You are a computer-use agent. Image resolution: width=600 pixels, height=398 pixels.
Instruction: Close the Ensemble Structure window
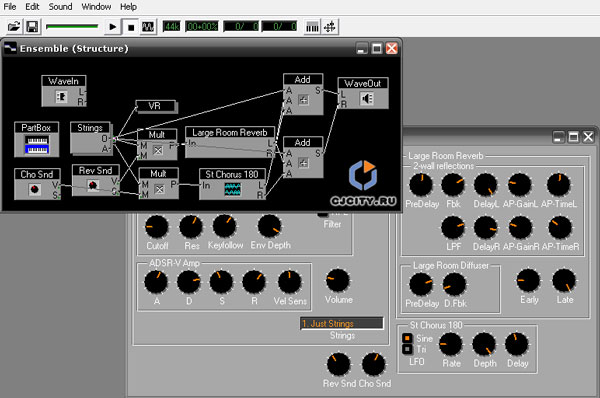pyautogui.click(x=392, y=48)
